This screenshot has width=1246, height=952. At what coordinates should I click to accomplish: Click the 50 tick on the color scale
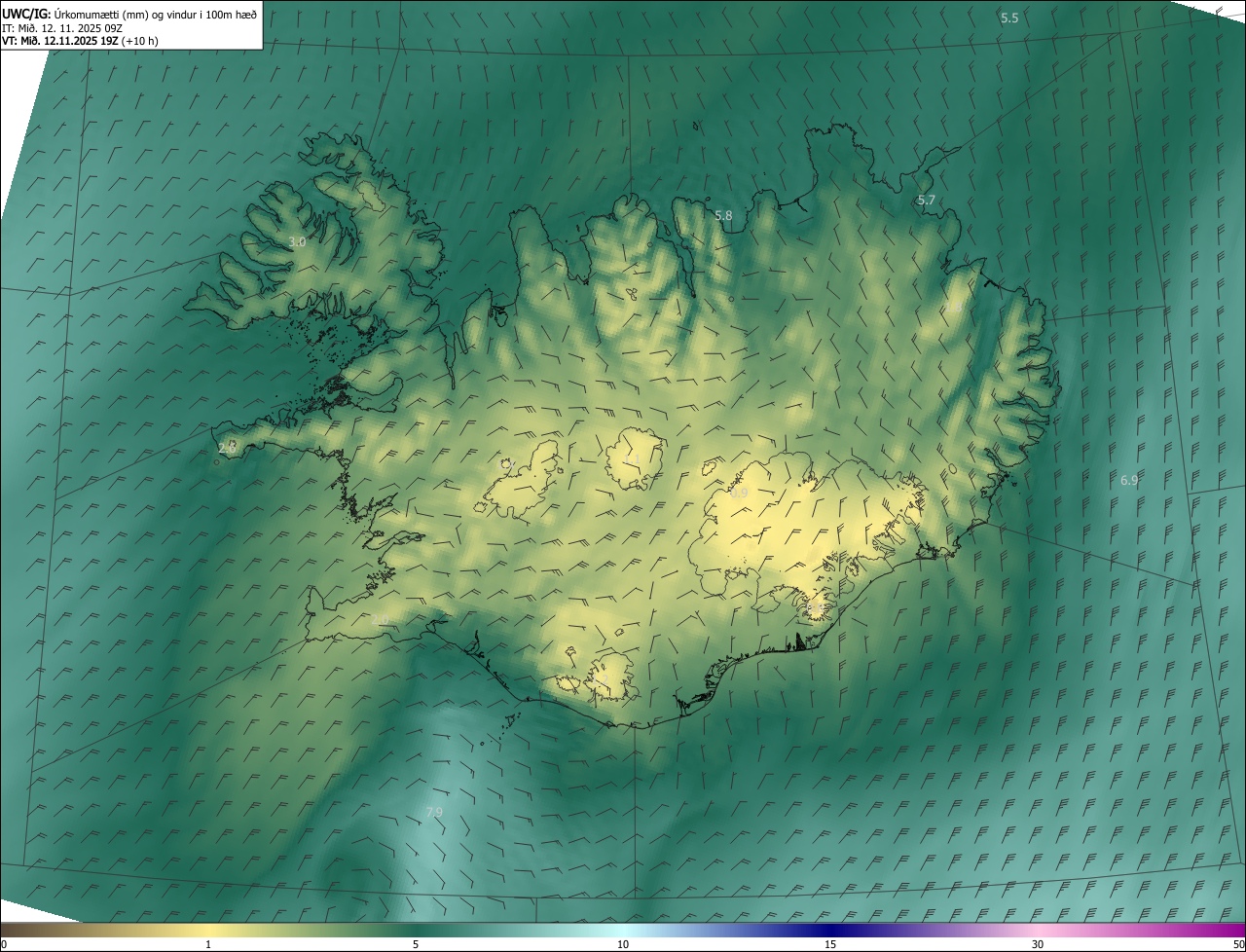coord(1238,944)
